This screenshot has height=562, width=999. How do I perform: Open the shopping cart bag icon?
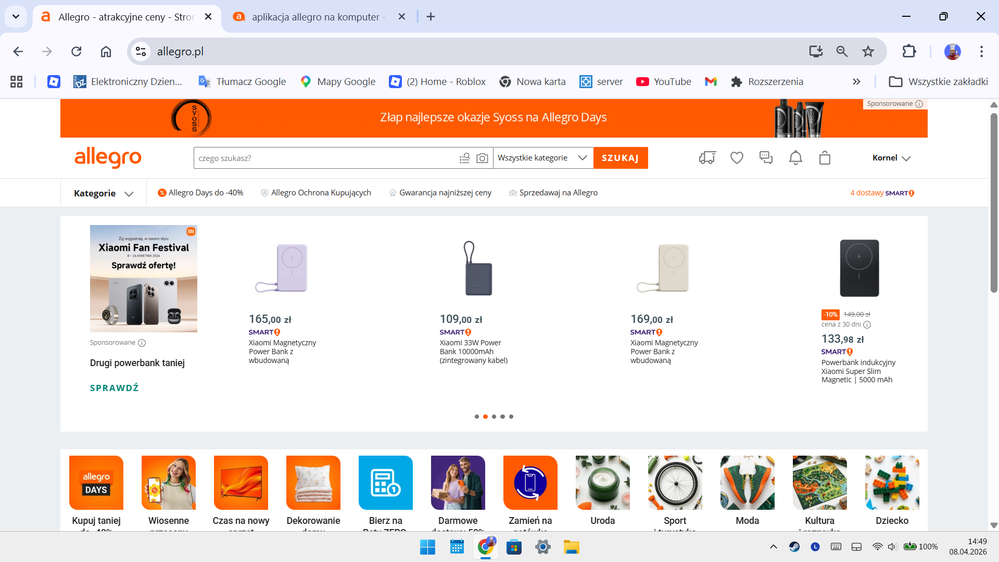824,158
